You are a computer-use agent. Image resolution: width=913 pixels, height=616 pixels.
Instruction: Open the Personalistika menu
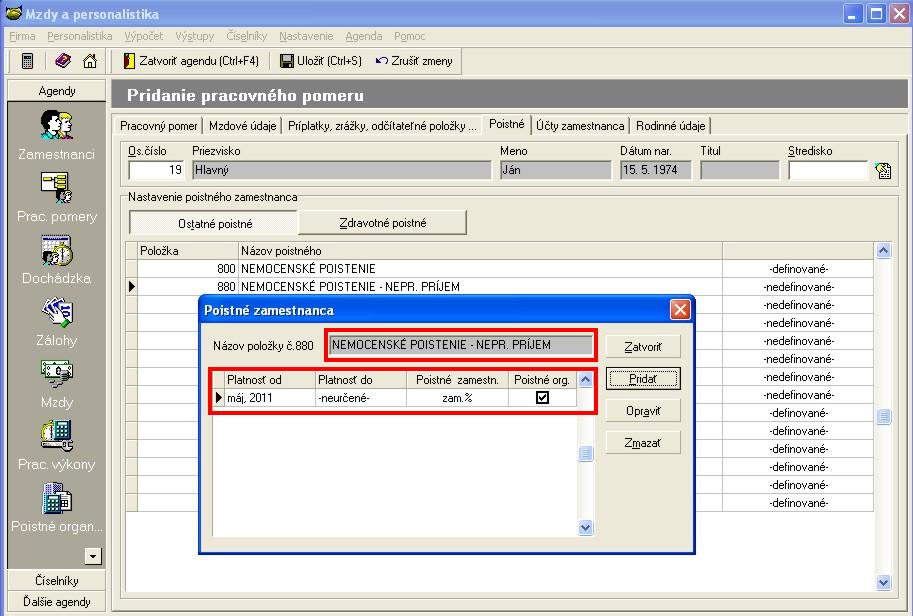[x=80, y=36]
